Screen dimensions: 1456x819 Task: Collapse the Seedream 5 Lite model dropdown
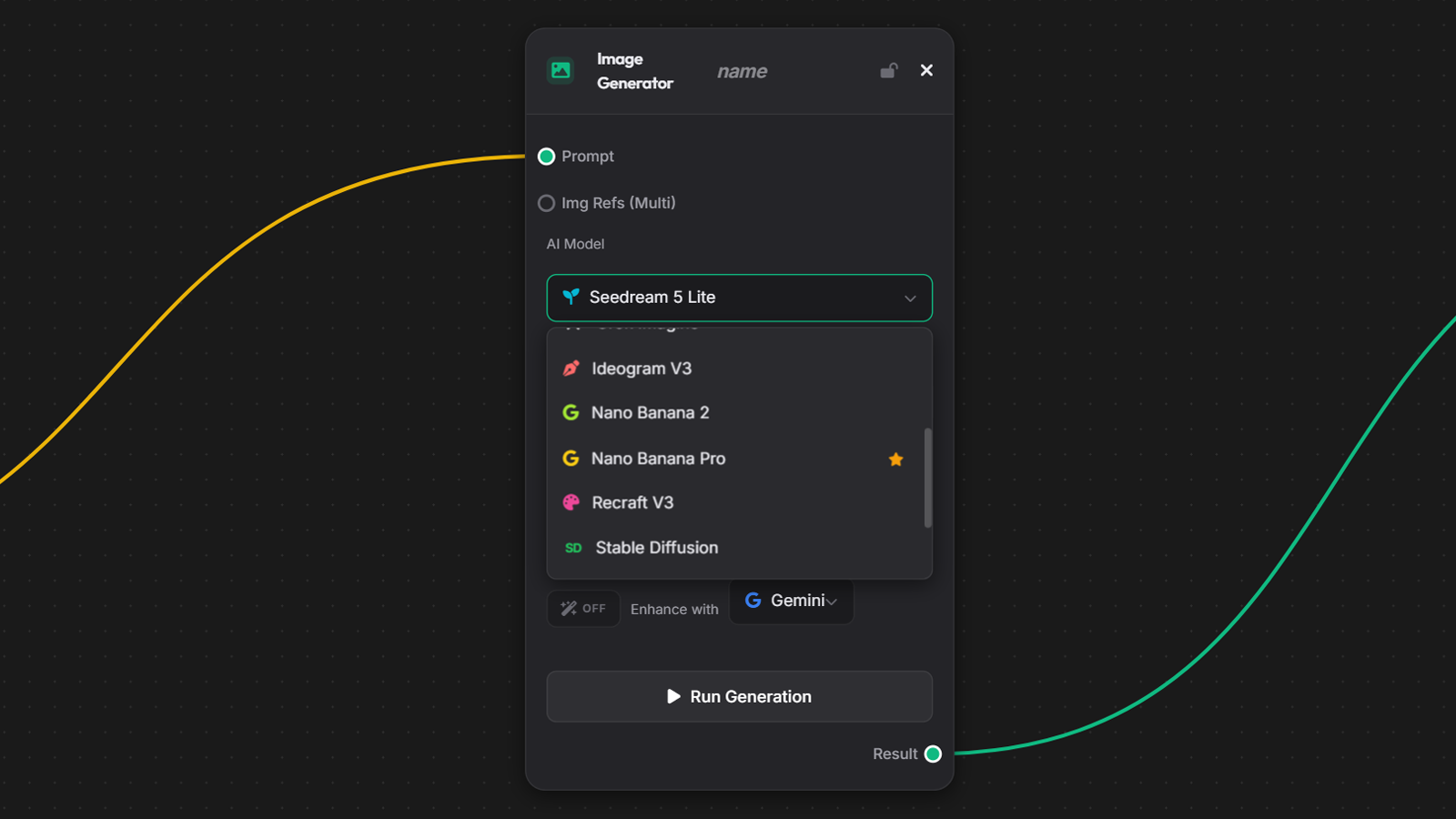coord(739,298)
